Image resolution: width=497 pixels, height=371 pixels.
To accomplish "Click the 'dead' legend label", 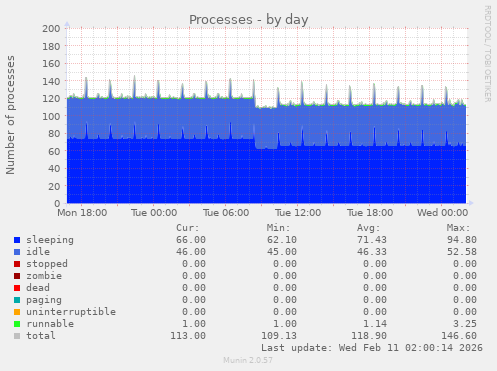I will coord(38,288).
